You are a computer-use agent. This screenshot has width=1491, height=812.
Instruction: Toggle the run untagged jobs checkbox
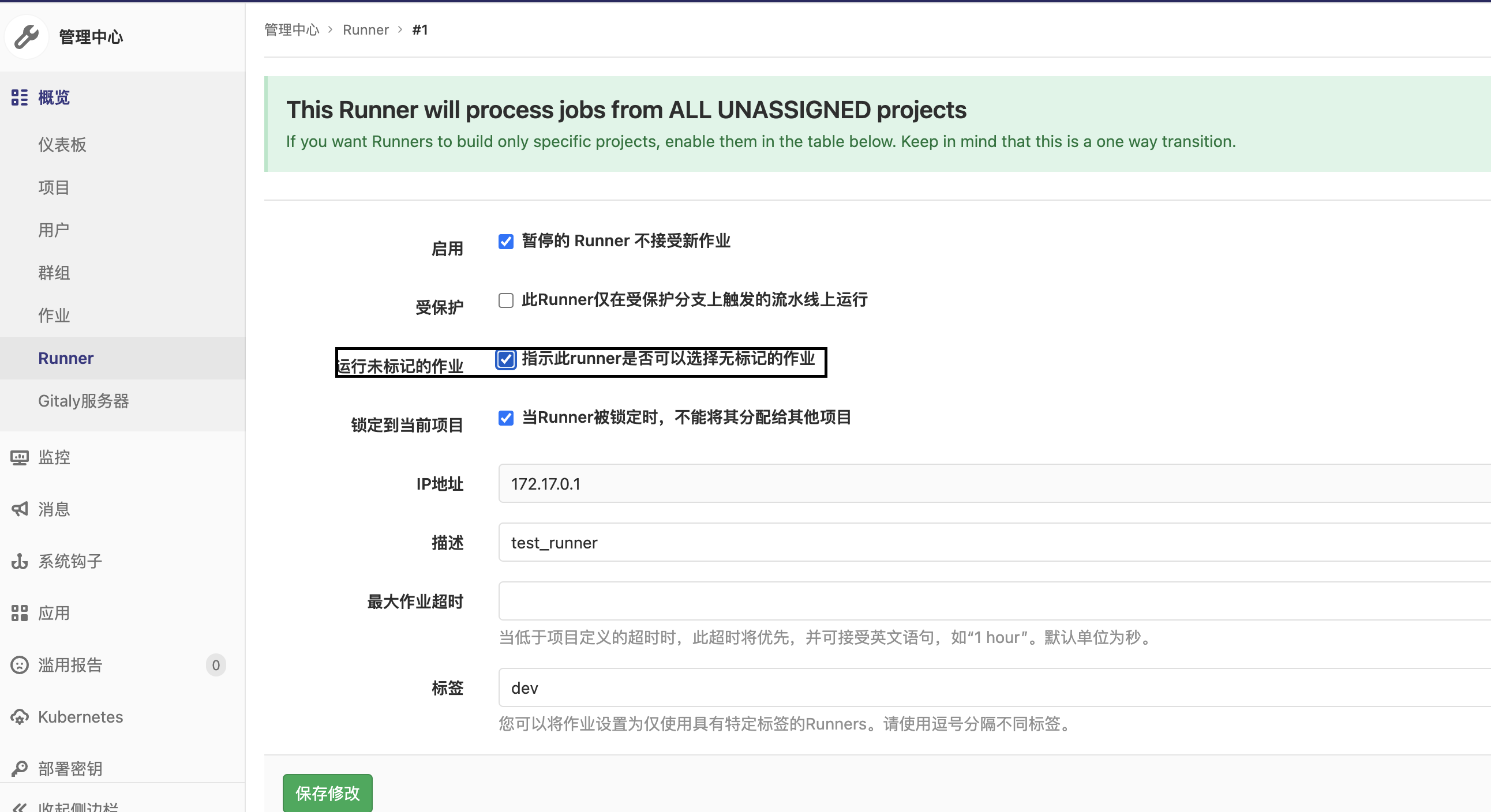click(505, 360)
